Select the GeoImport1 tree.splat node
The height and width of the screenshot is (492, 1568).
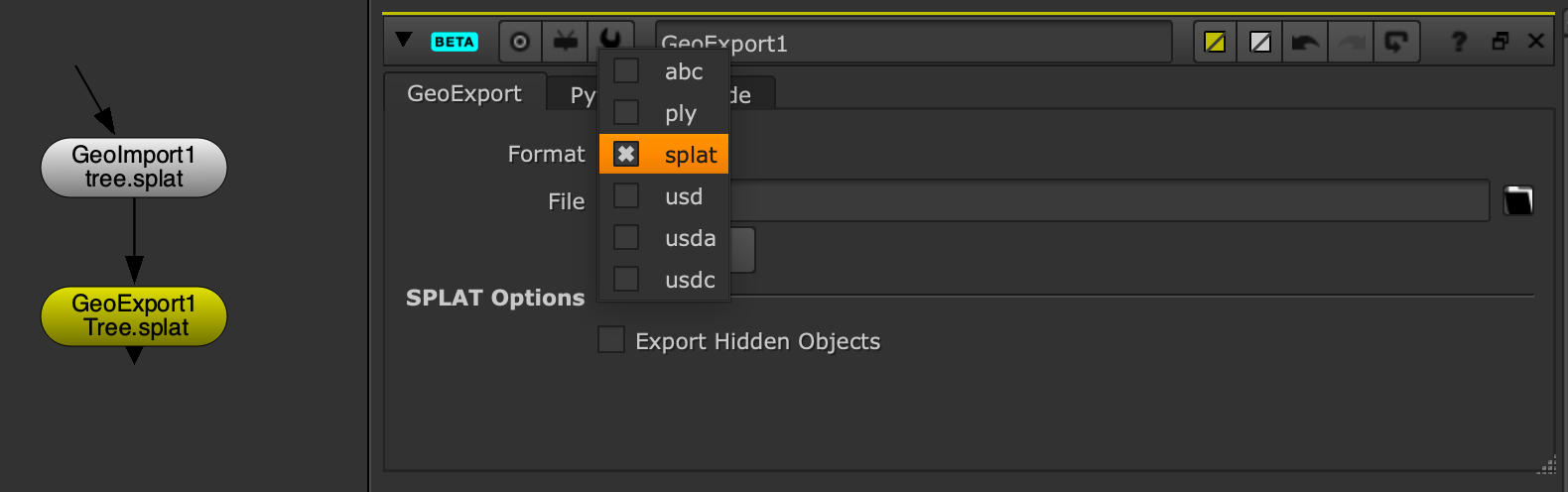[x=134, y=167]
